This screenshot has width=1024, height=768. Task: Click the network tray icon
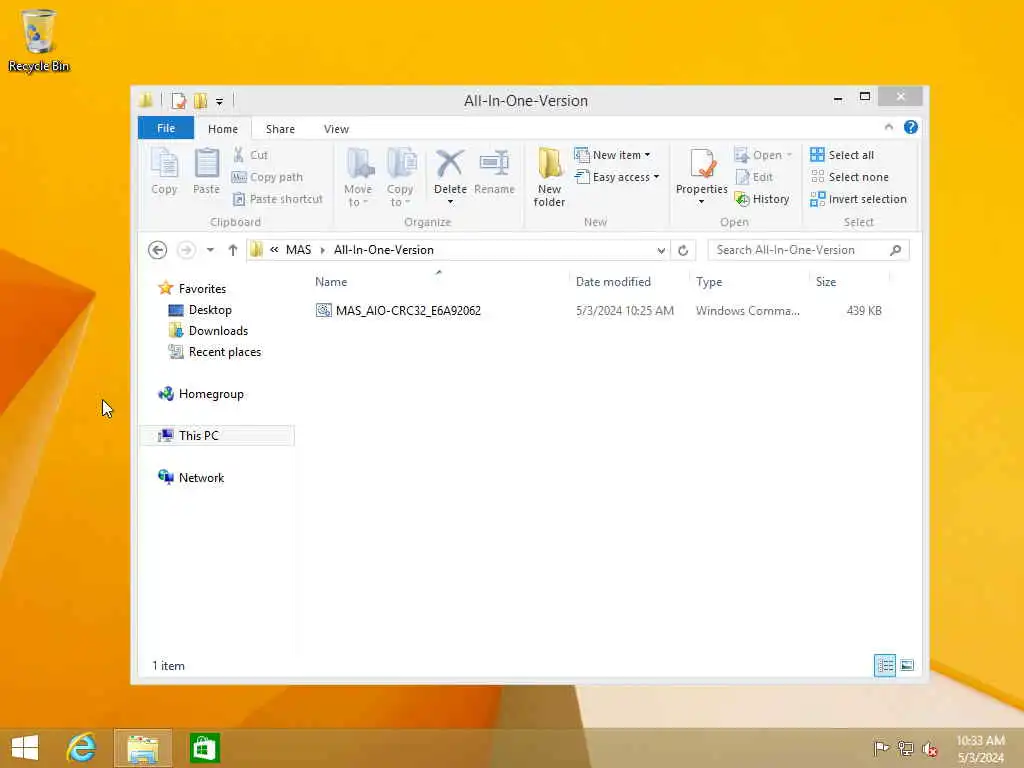905,748
